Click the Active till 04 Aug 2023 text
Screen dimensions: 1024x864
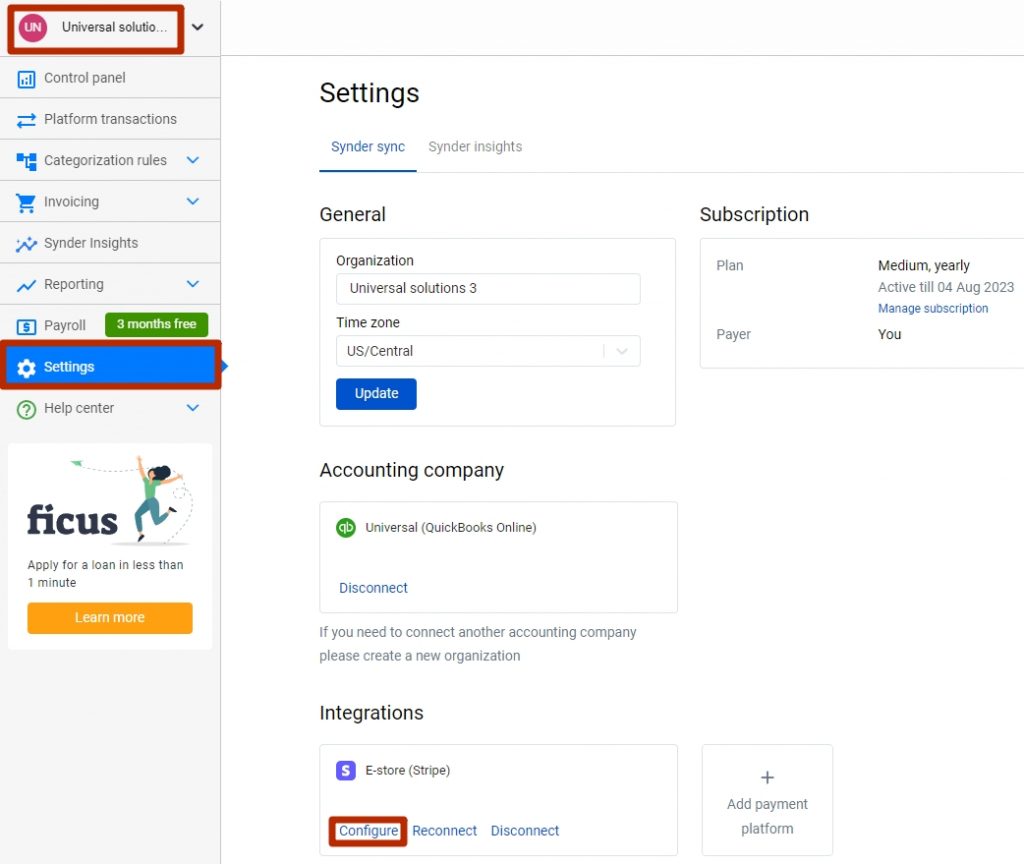coord(946,287)
